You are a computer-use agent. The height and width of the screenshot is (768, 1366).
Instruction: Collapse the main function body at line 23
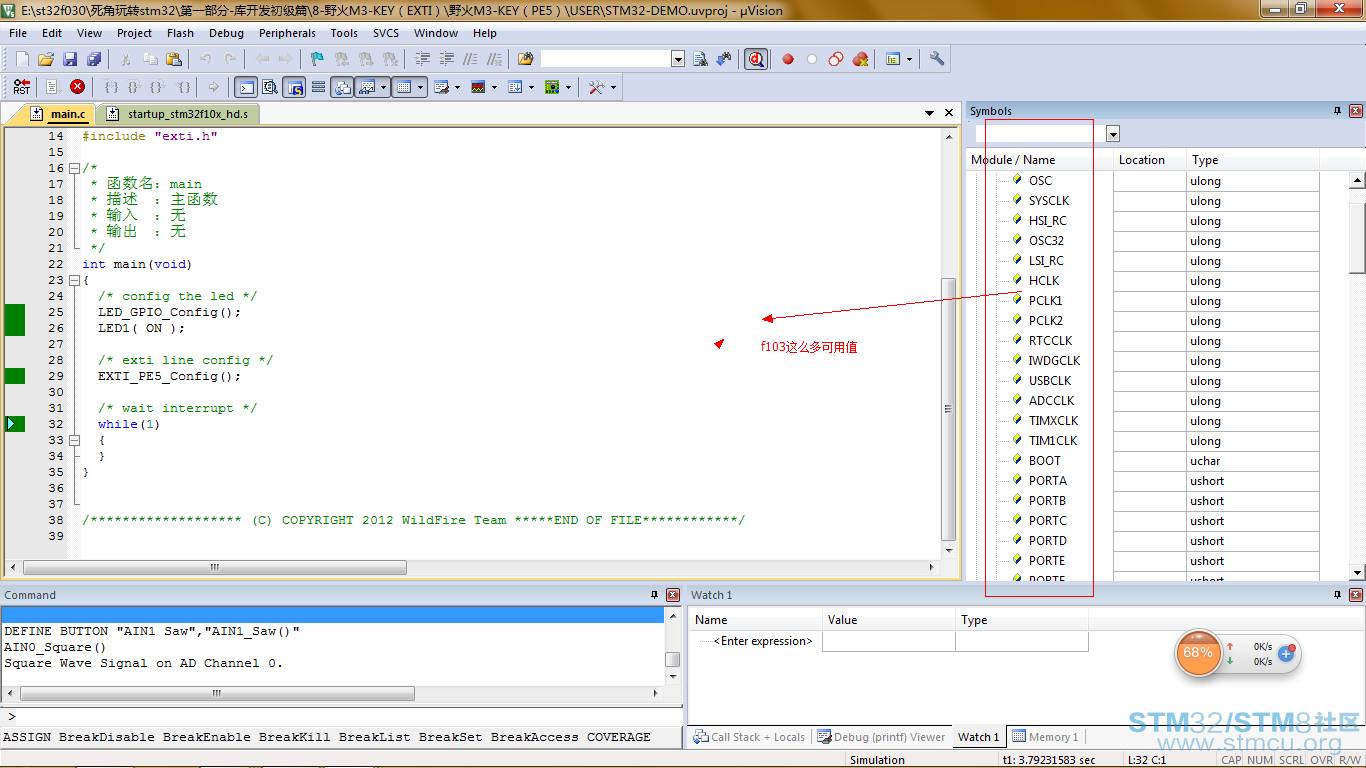[x=74, y=280]
